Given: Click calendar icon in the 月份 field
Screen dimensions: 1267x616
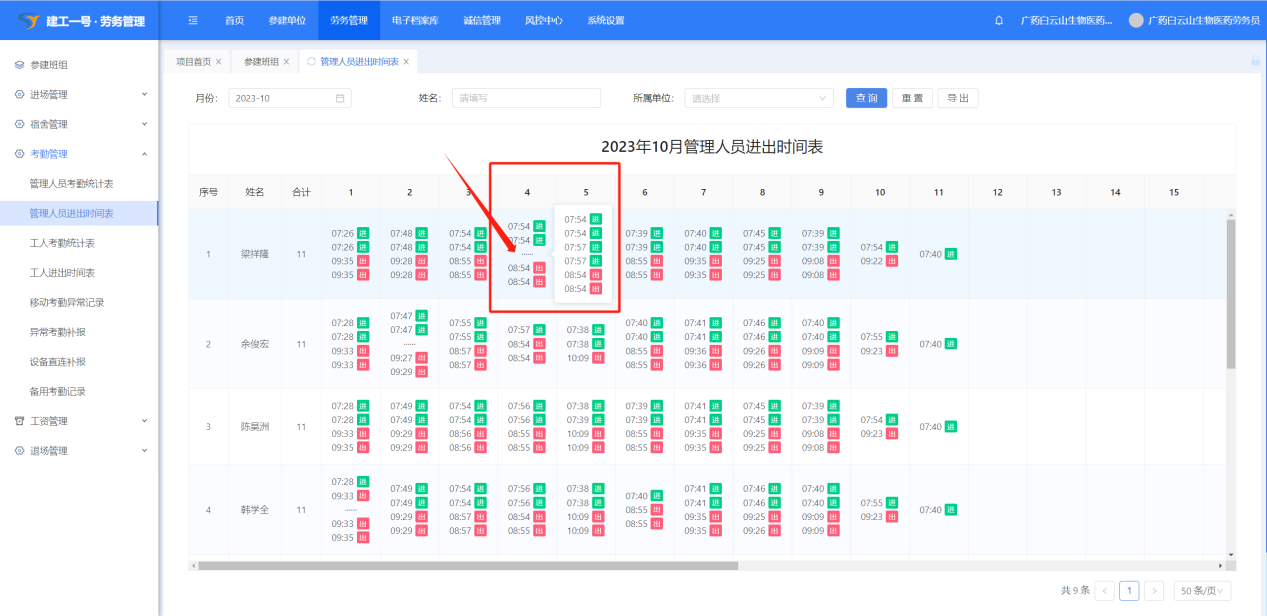Looking at the screenshot, I should [340, 98].
